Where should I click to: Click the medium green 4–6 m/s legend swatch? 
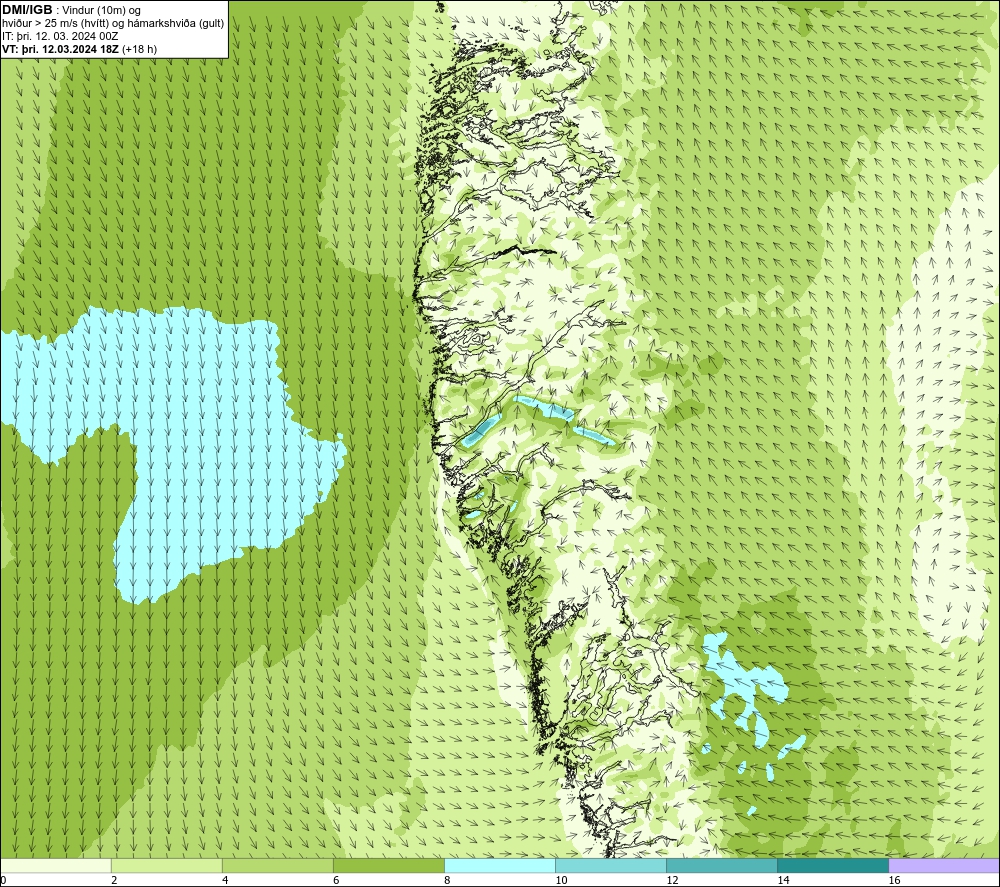point(277,865)
